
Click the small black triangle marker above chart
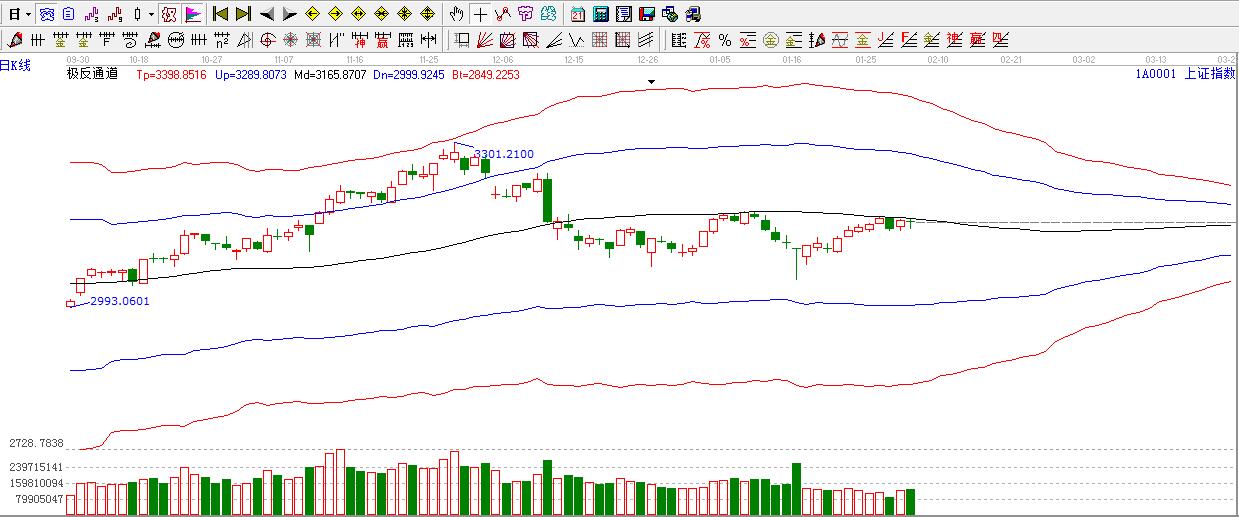pyautogui.click(x=652, y=81)
